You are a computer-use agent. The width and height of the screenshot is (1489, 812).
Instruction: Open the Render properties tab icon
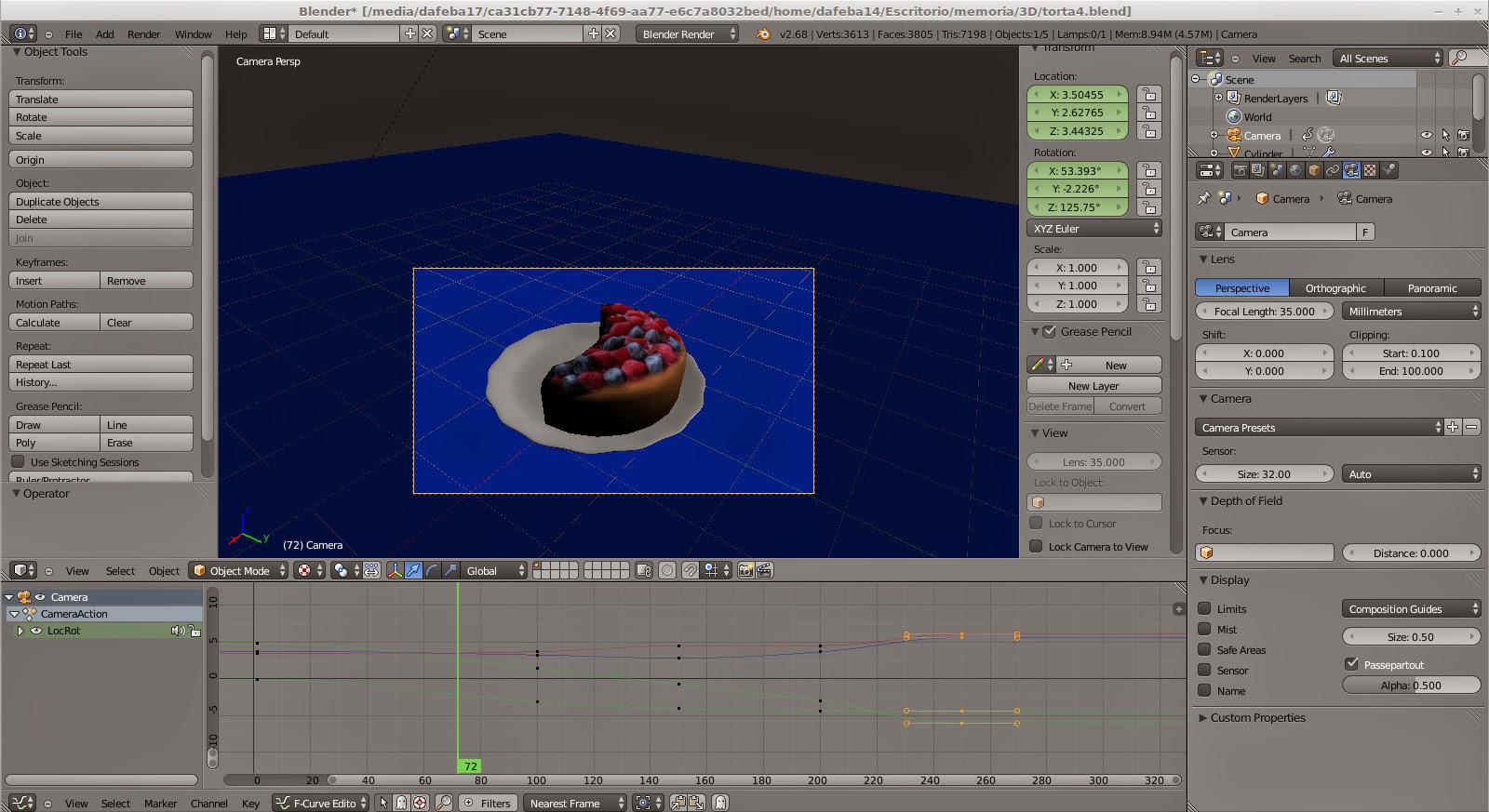click(1240, 170)
